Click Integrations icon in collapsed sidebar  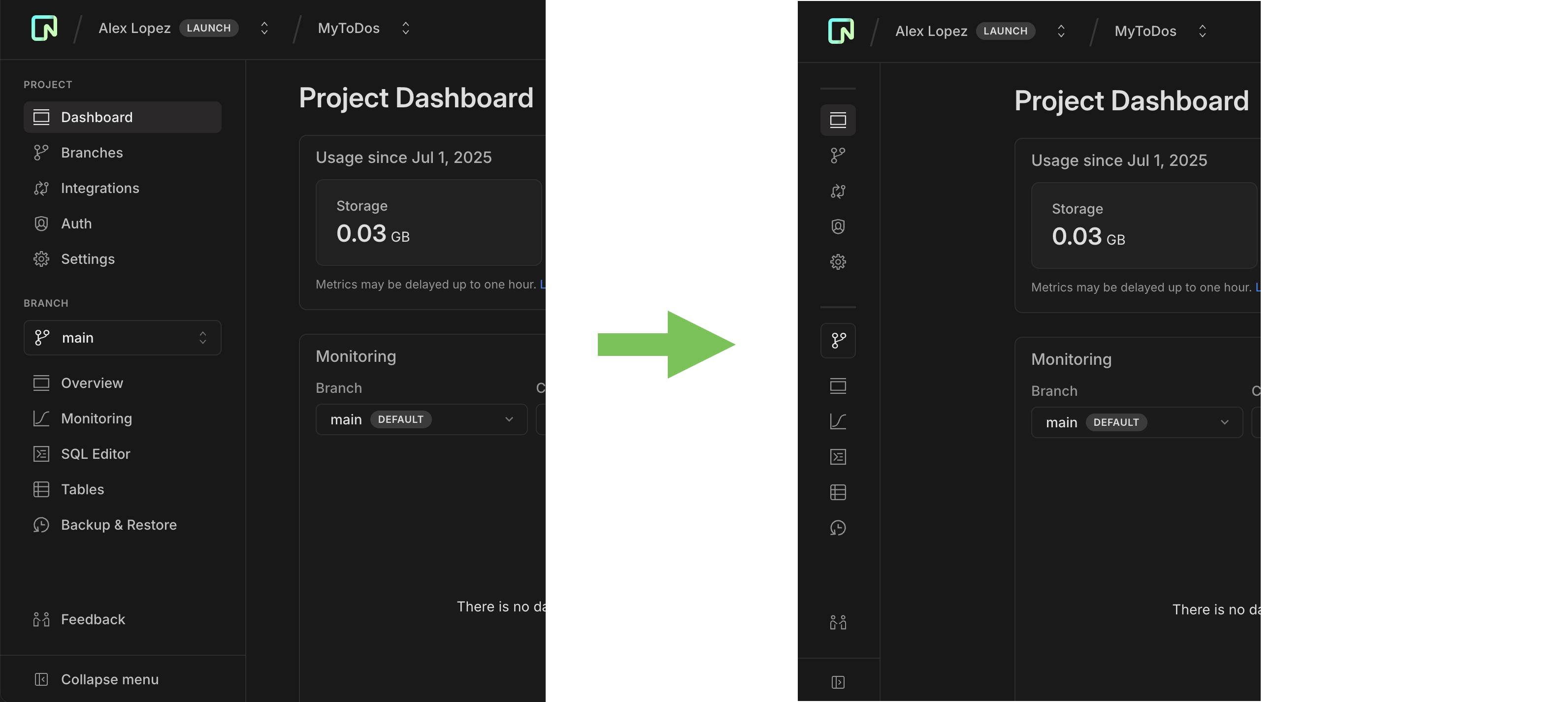pyautogui.click(x=838, y=191)
